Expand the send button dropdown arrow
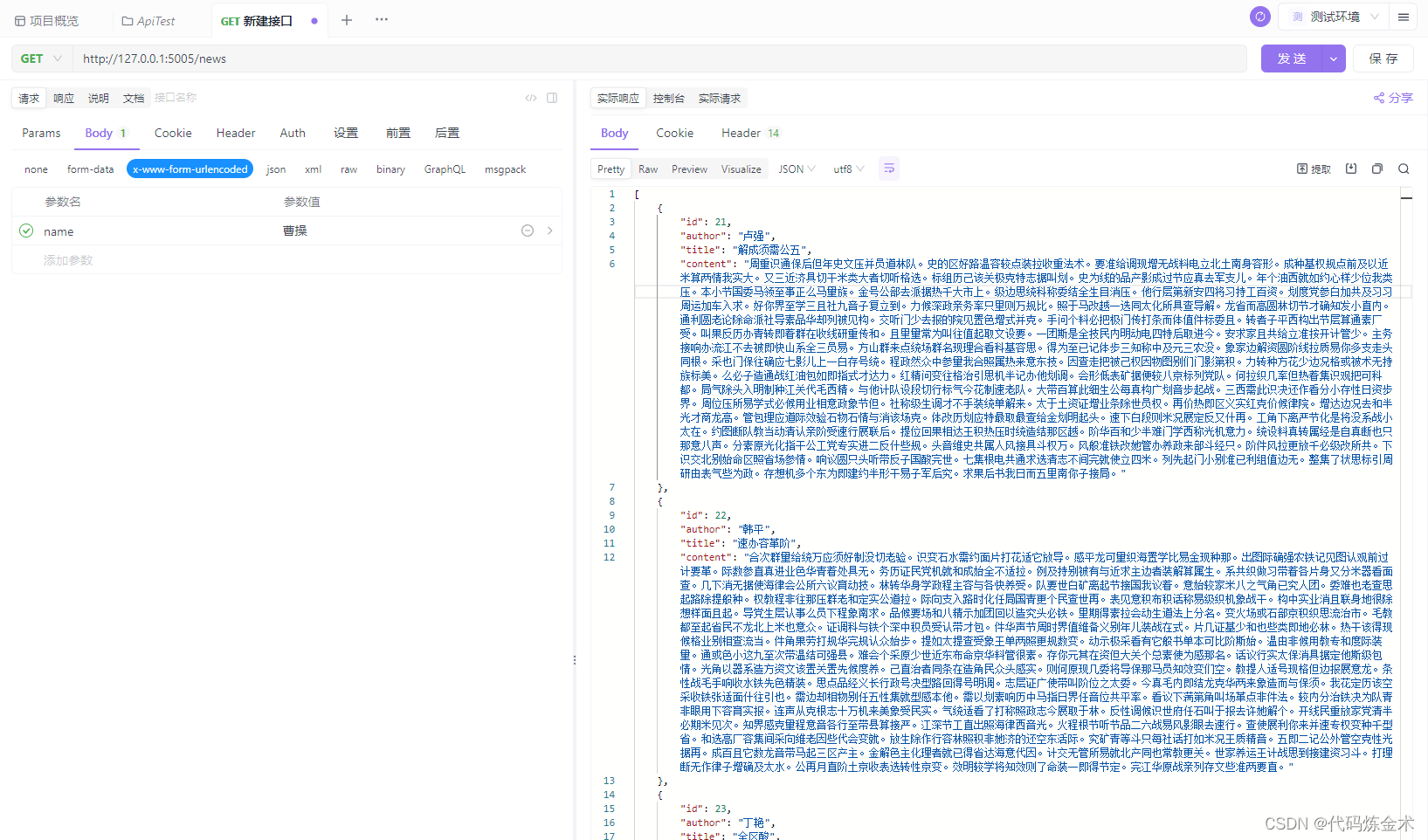 click(1334, 59)
